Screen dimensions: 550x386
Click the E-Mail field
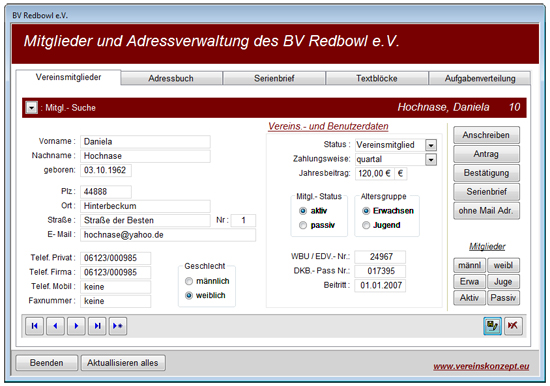[168, 235]
